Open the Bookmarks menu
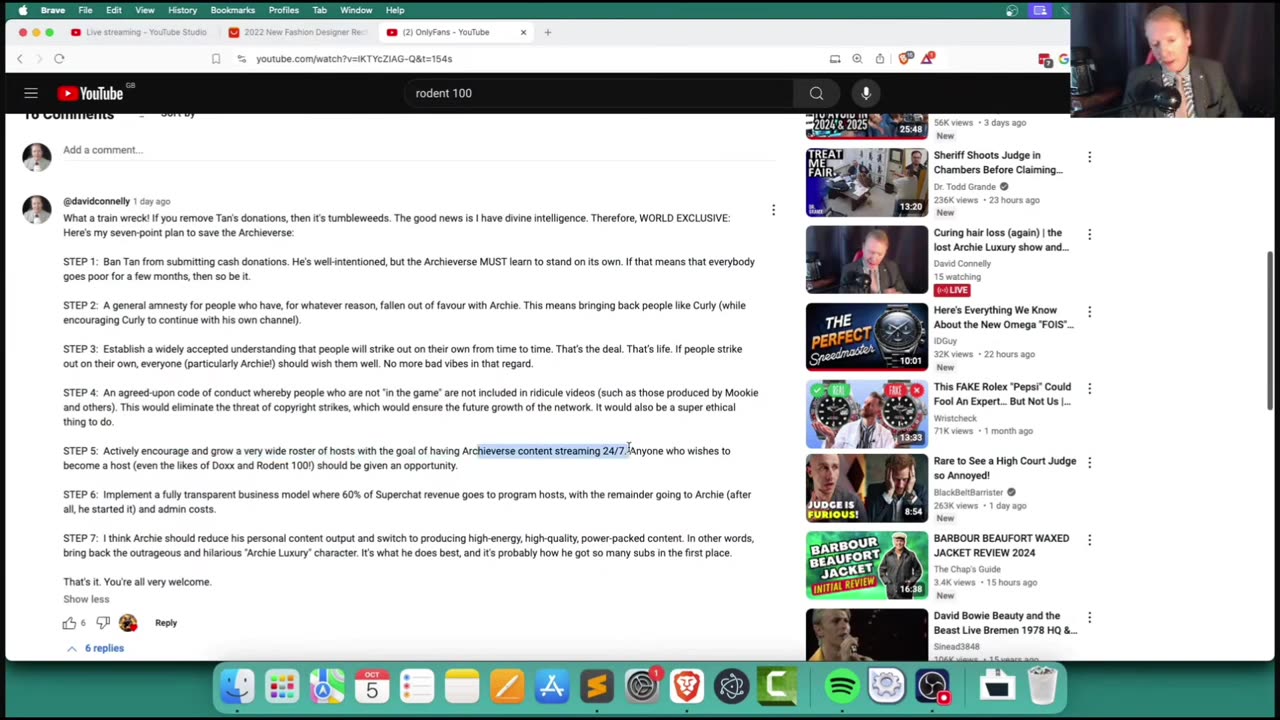This screenshot has width=1280, height=720. point(233,10)
